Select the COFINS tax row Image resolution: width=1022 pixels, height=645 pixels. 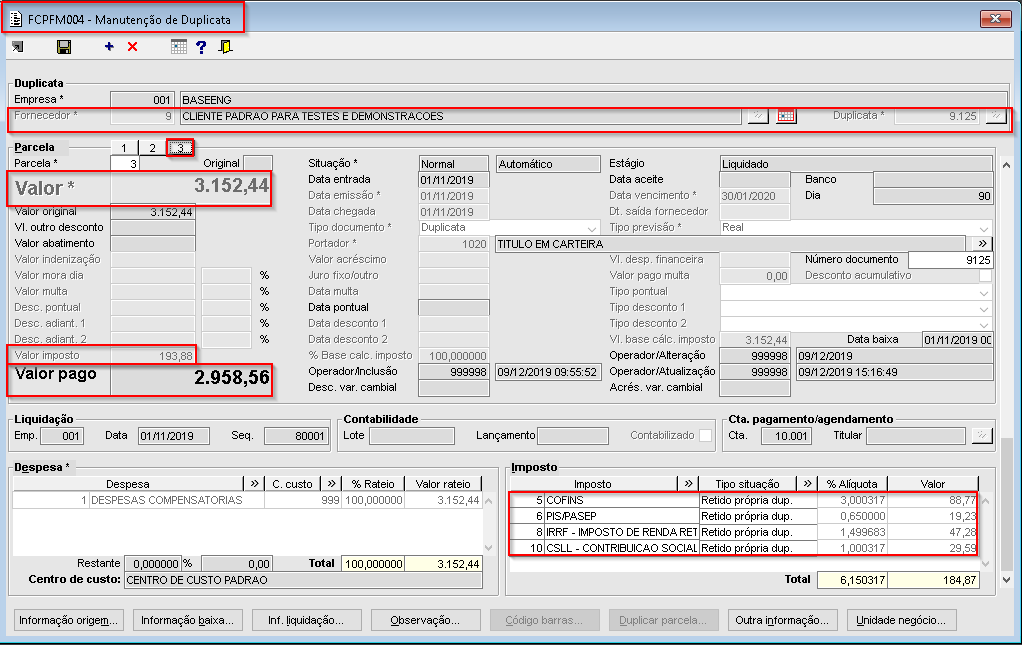tap(743, 500)
